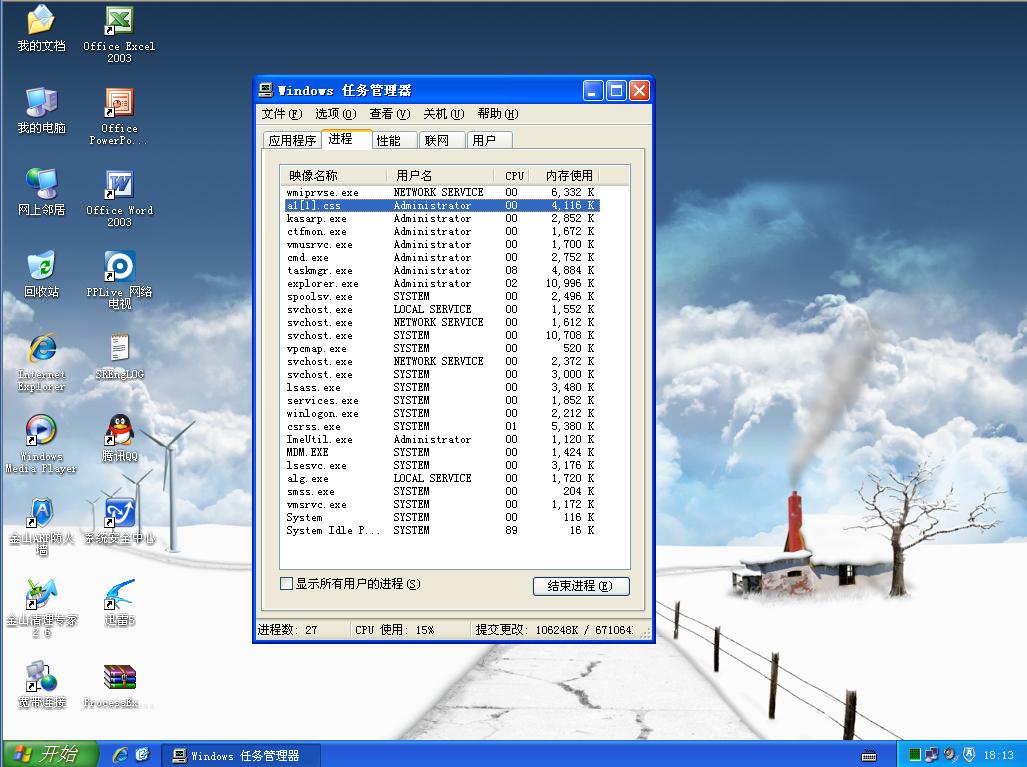Select the al[1].css process row
Screen dimensions: 1027x767
tap(441, 206)
